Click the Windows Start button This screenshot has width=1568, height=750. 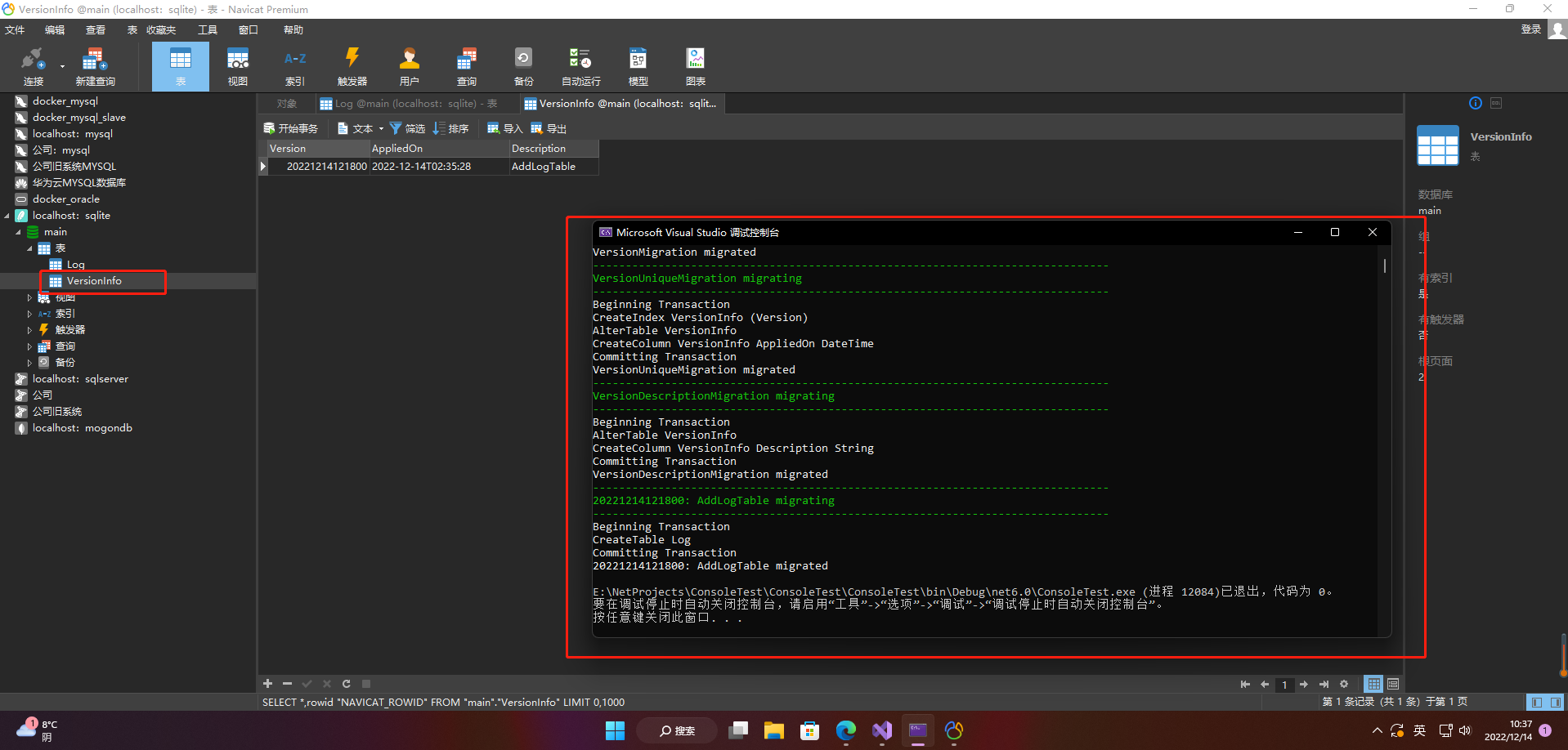point(616,730)
